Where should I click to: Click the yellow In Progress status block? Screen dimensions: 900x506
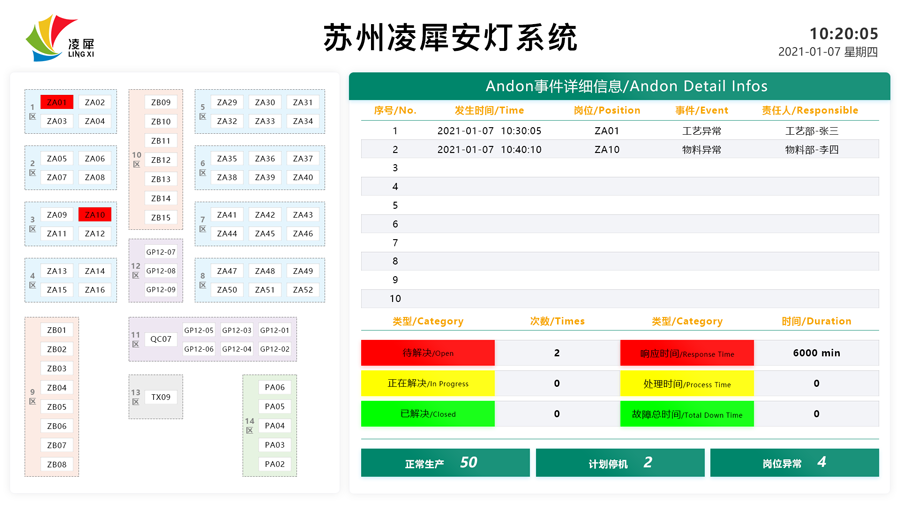(428, 383)
